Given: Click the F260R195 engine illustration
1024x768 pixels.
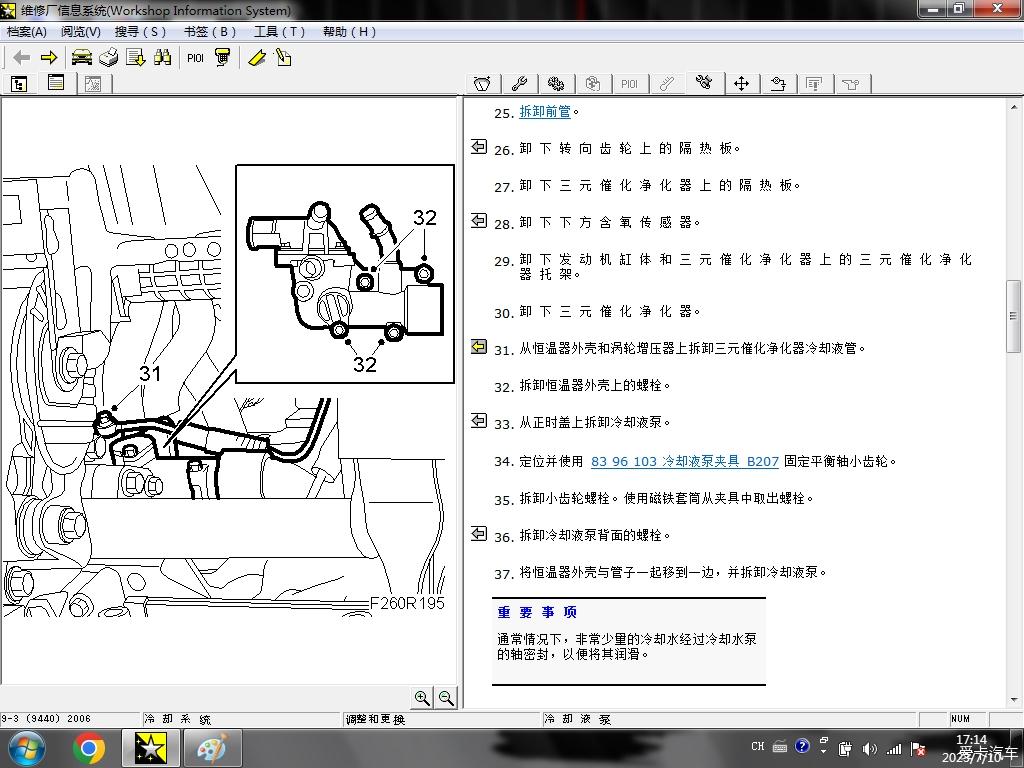Looking at the screenshot, I should click(x=229, y=391).
